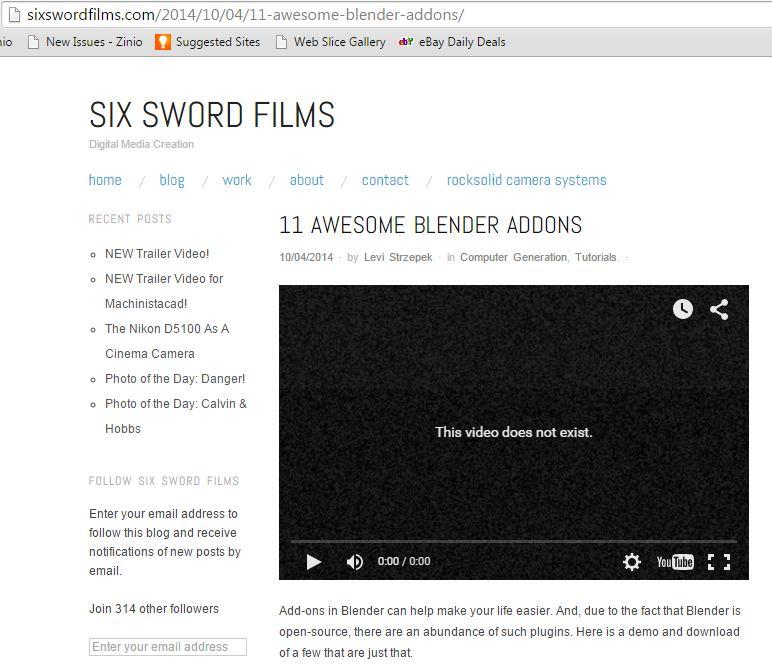
Task: Open the blog menu item
Action: click(x=172, y=180)
